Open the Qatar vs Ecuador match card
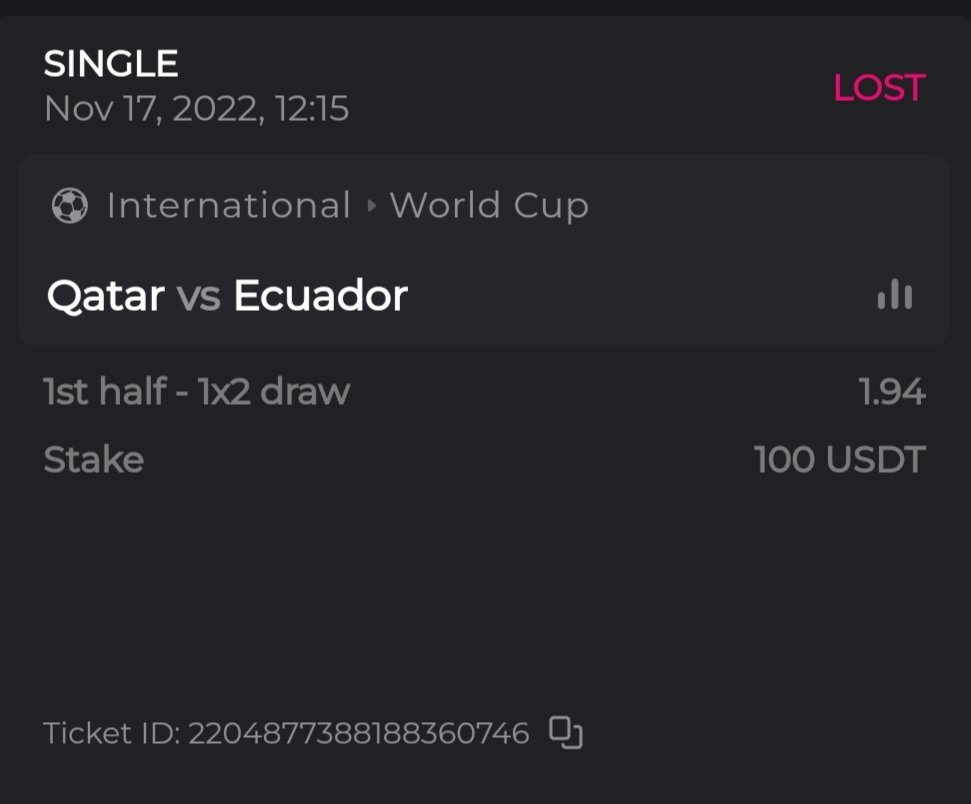971x804 pixels. click(600, 296)
